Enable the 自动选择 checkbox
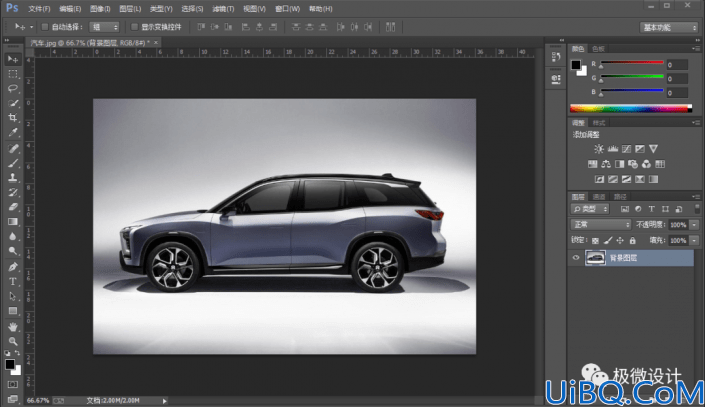 point(45,27)
